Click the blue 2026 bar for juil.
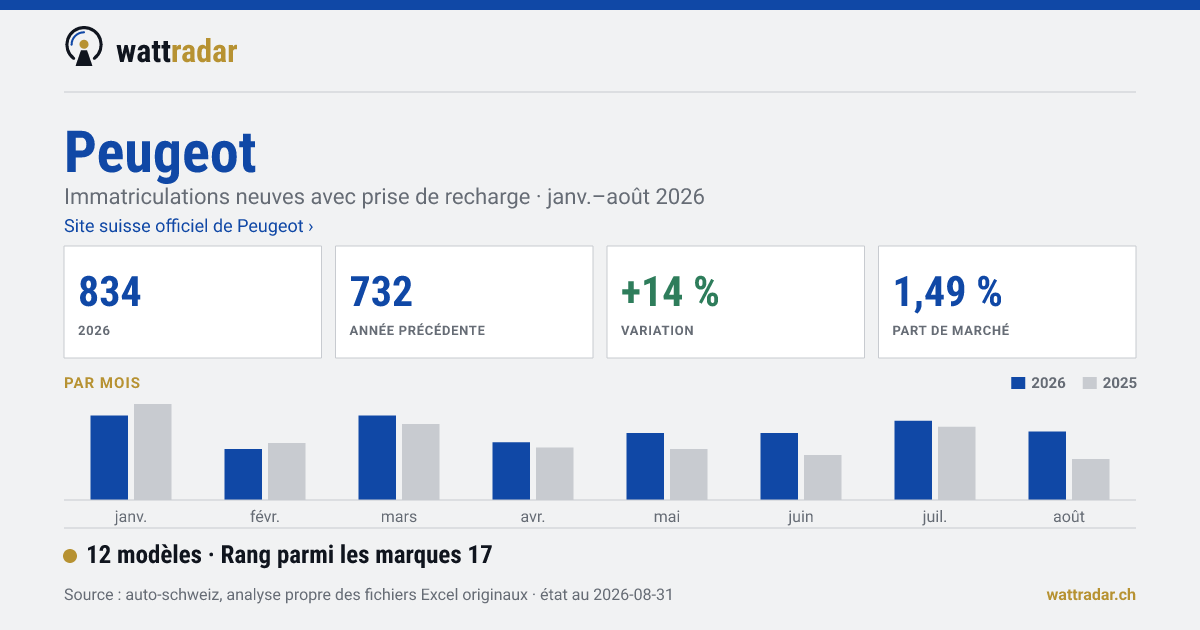The height and width of the screenshot is (630, 1200). pyautogui.click(x=913, y=460)
